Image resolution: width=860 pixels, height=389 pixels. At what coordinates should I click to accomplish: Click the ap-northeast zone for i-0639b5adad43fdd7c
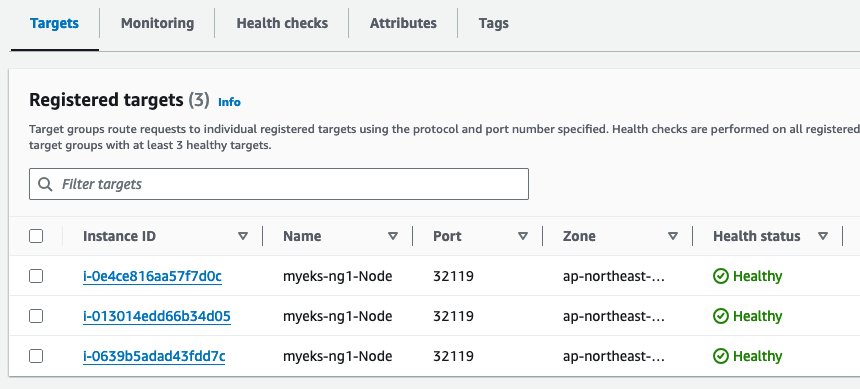[614, 356]
